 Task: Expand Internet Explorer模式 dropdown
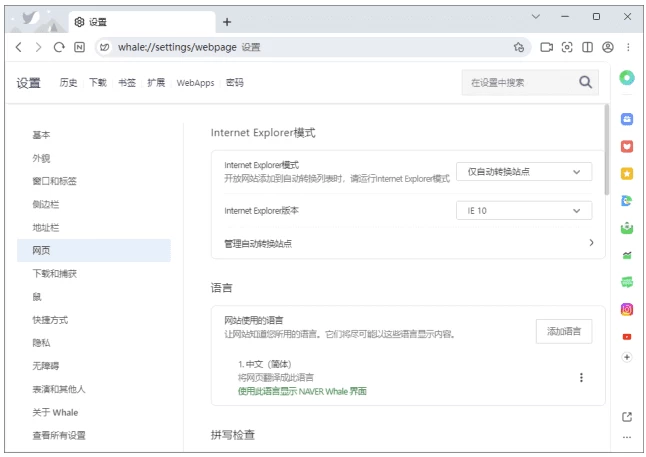[524, 171]
